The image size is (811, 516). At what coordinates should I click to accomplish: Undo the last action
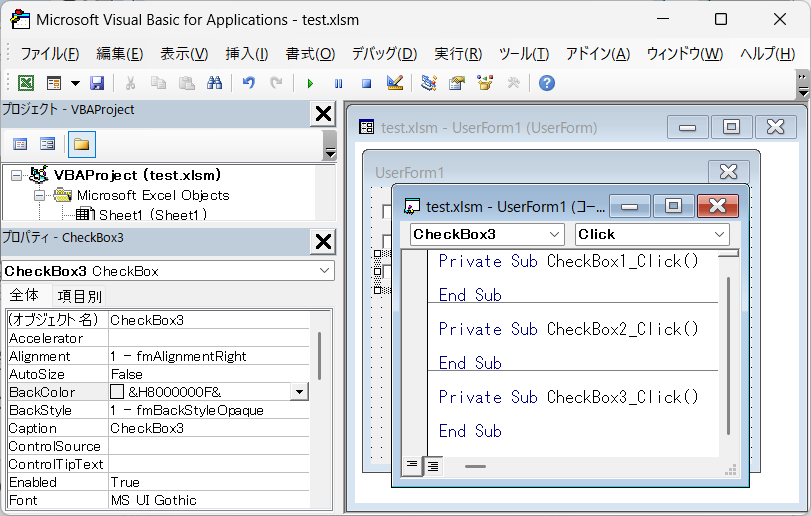(x=249, y=83)
